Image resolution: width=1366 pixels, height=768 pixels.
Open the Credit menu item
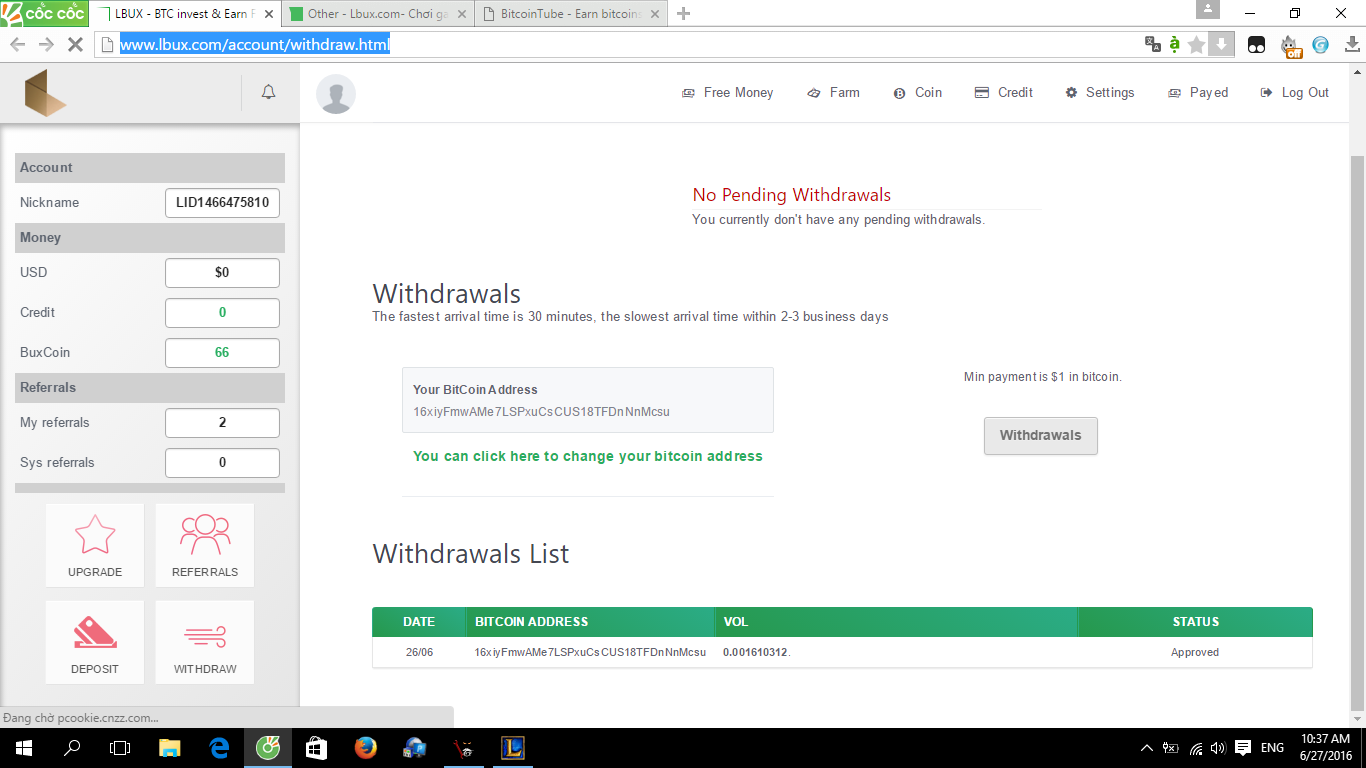click(1004, 92)
